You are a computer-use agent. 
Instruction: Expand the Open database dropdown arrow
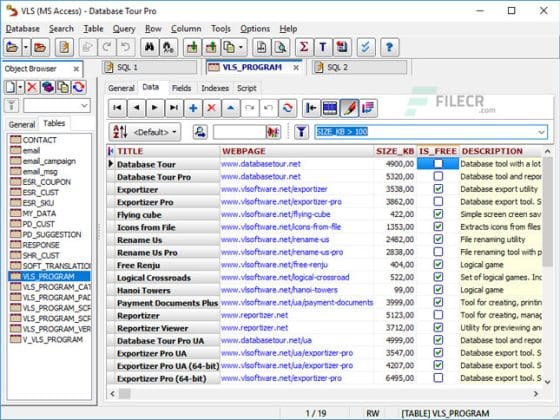[x=26, y=47]
